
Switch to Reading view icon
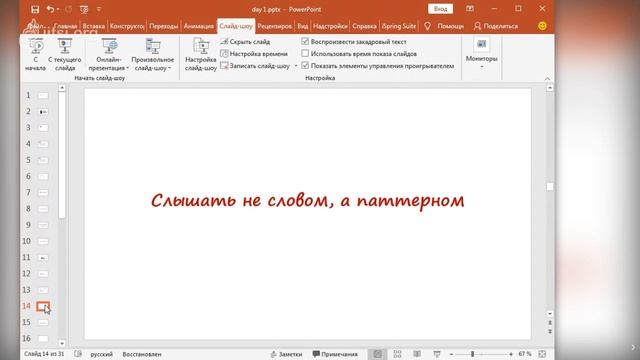(x=417, y=354)
